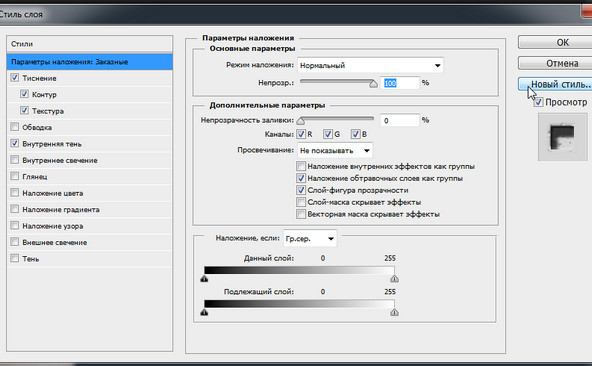Viewport: 592px width, 366px height.
Task: Click the Непрозрачность заливки slider handle
Action: pos(301,121)
